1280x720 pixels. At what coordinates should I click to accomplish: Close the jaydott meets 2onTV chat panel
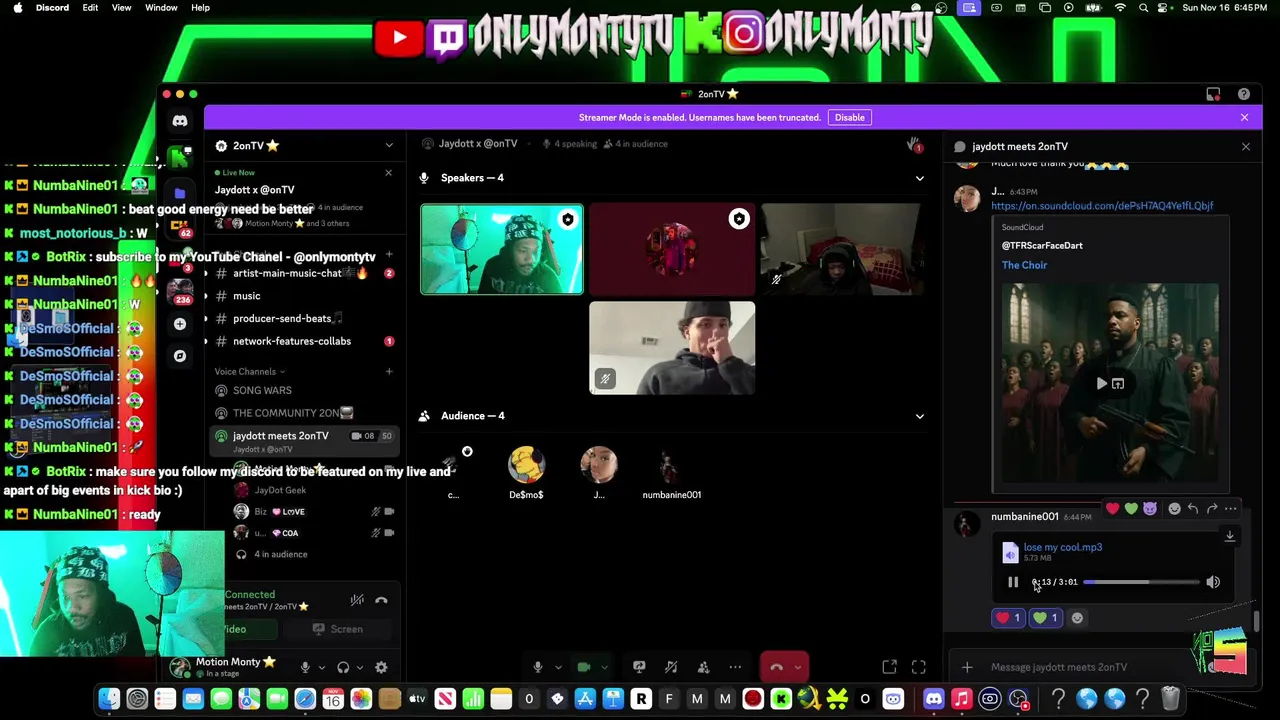click(1245, 147)
